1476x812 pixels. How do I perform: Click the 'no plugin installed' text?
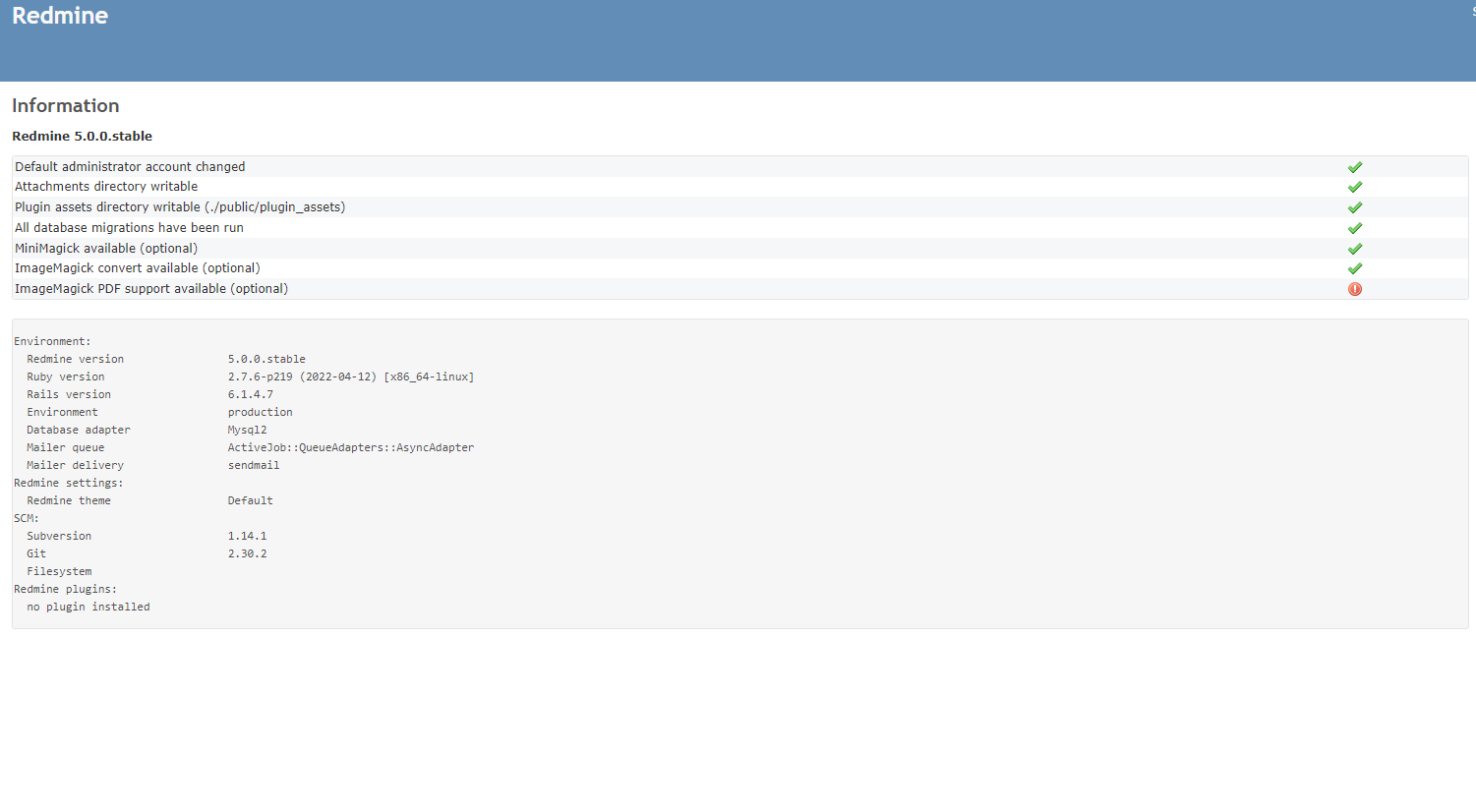(x=89, y=608)
